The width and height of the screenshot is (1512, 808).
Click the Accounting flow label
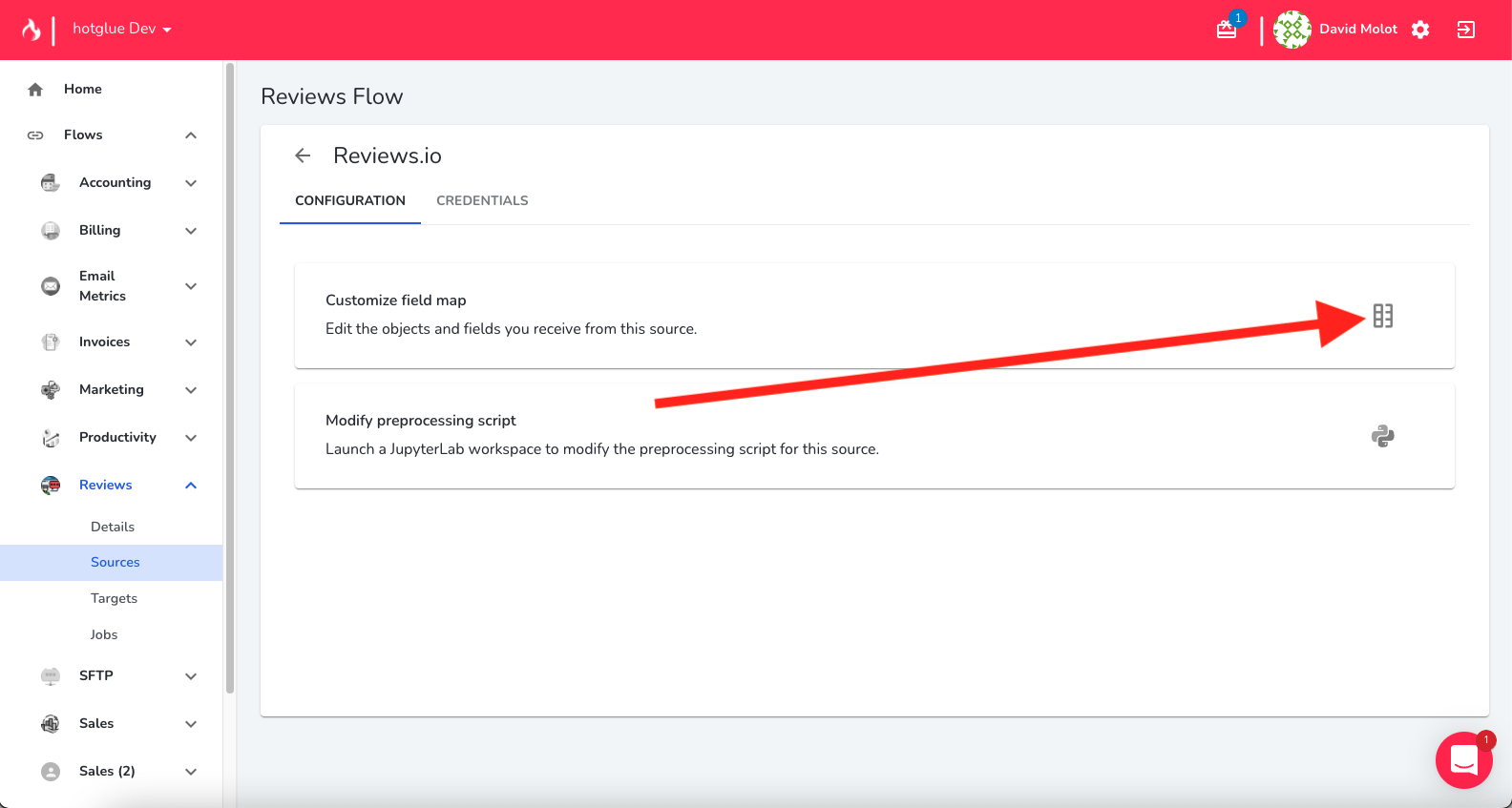pyautogui.click(x=115, y=182)
